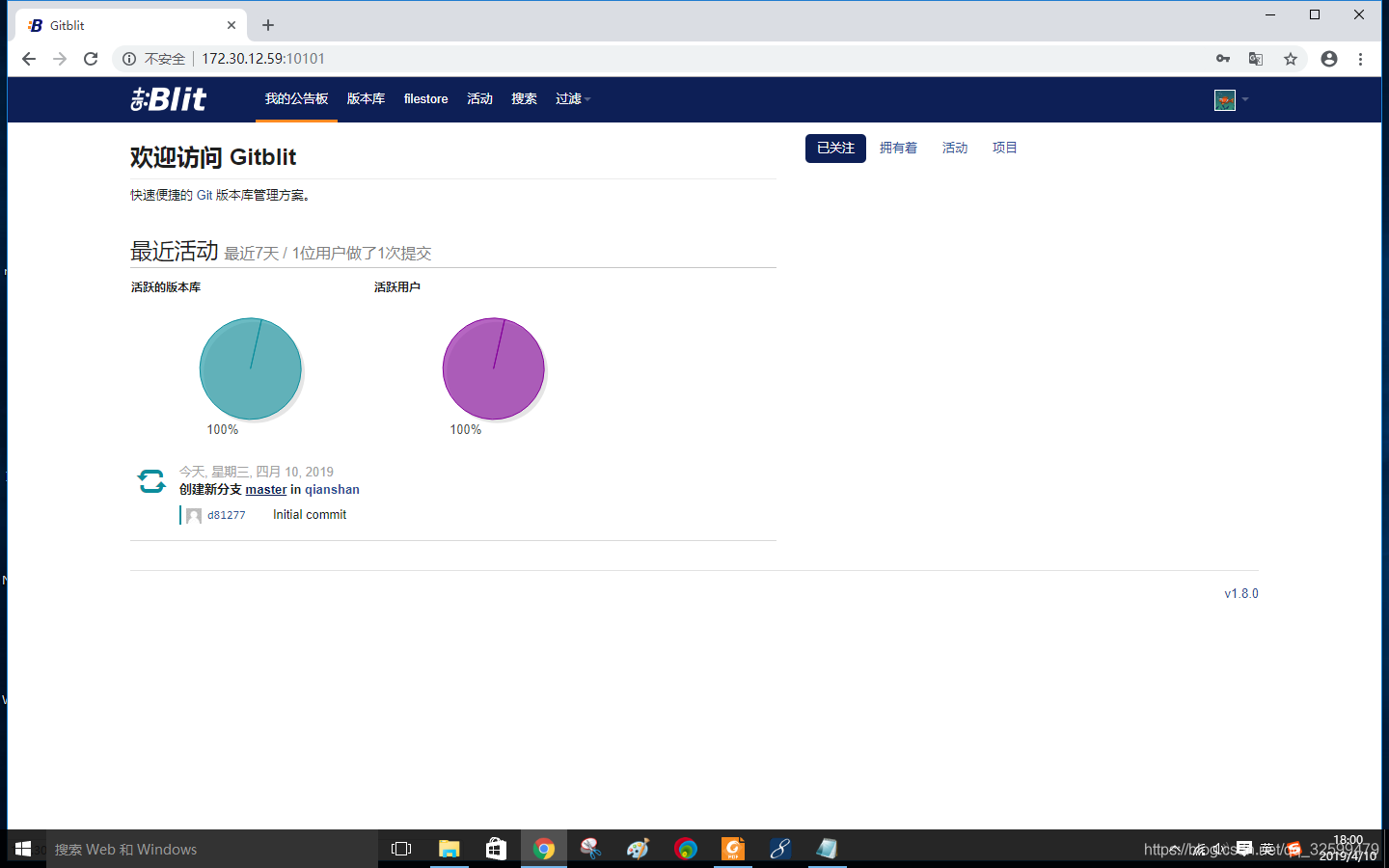The height and width of the screenshot is (868, 1389).
Task: Click the Chrome icon on the taskbar
Action: point(544,849)
